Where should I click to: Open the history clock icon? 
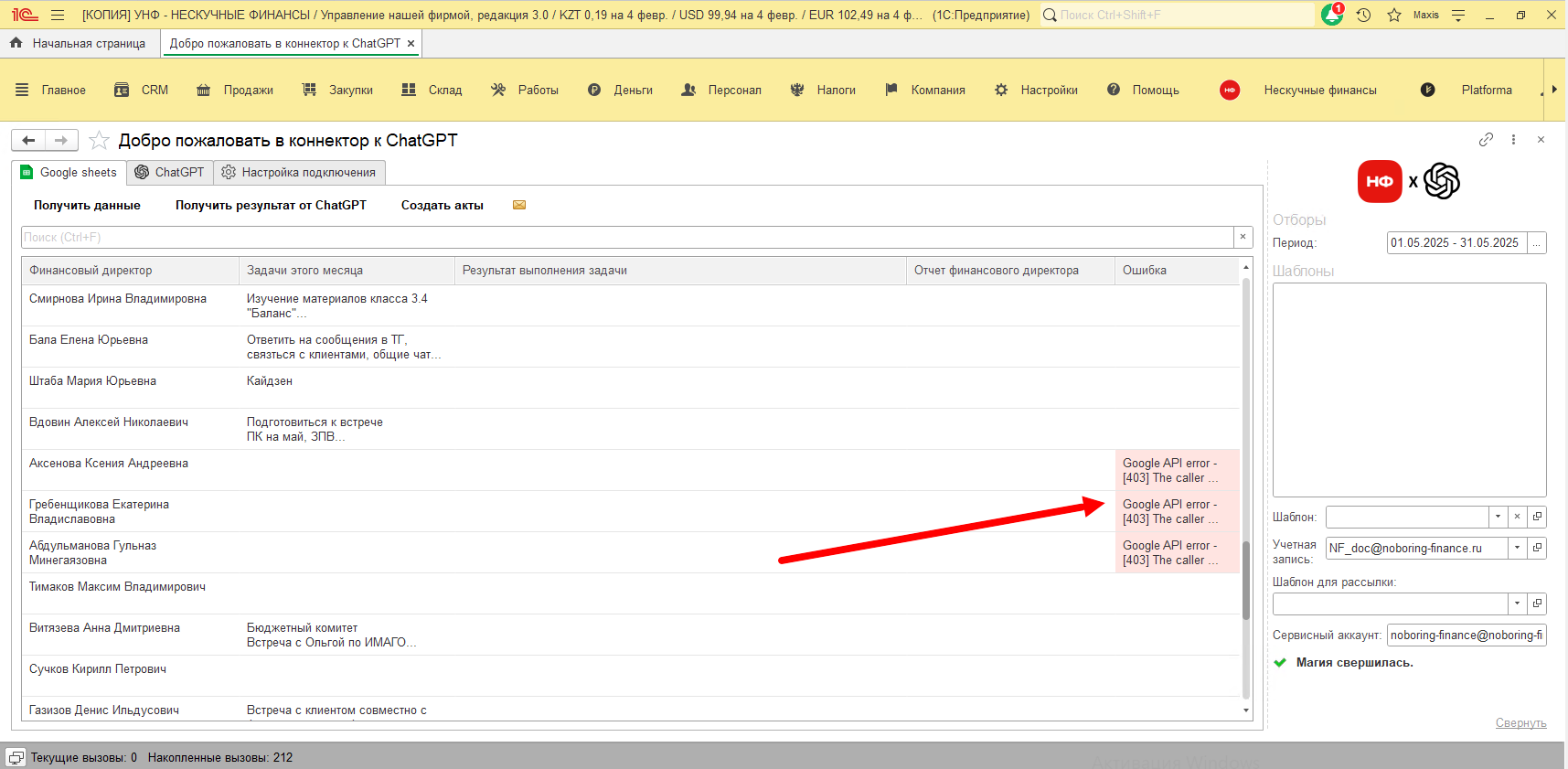click(x=1363, y=15)
